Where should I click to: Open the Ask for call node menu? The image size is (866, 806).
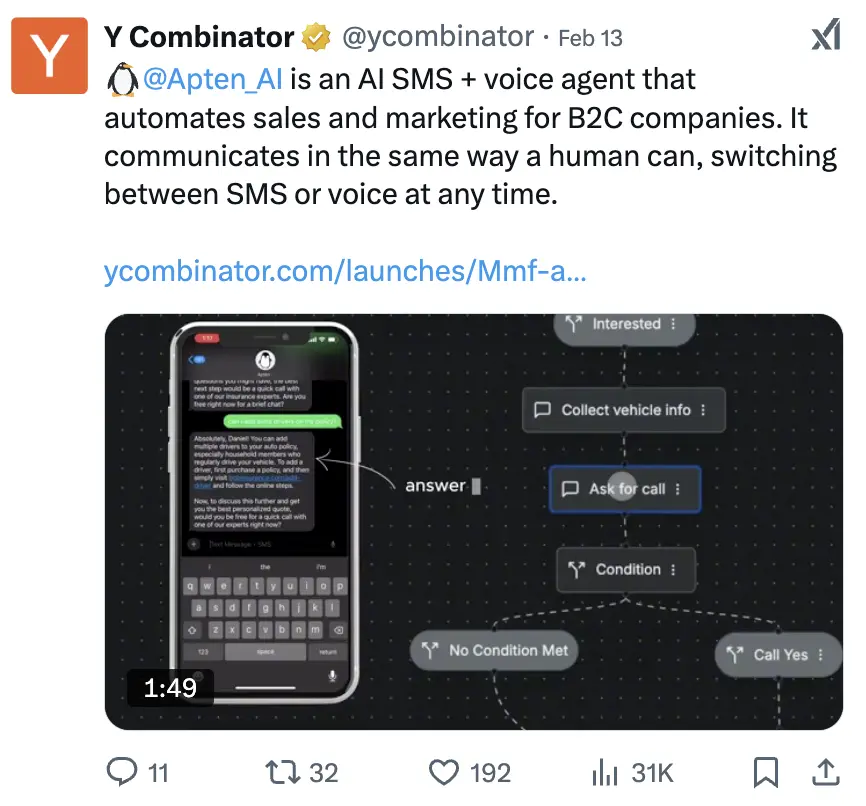[x=678, y=489]
